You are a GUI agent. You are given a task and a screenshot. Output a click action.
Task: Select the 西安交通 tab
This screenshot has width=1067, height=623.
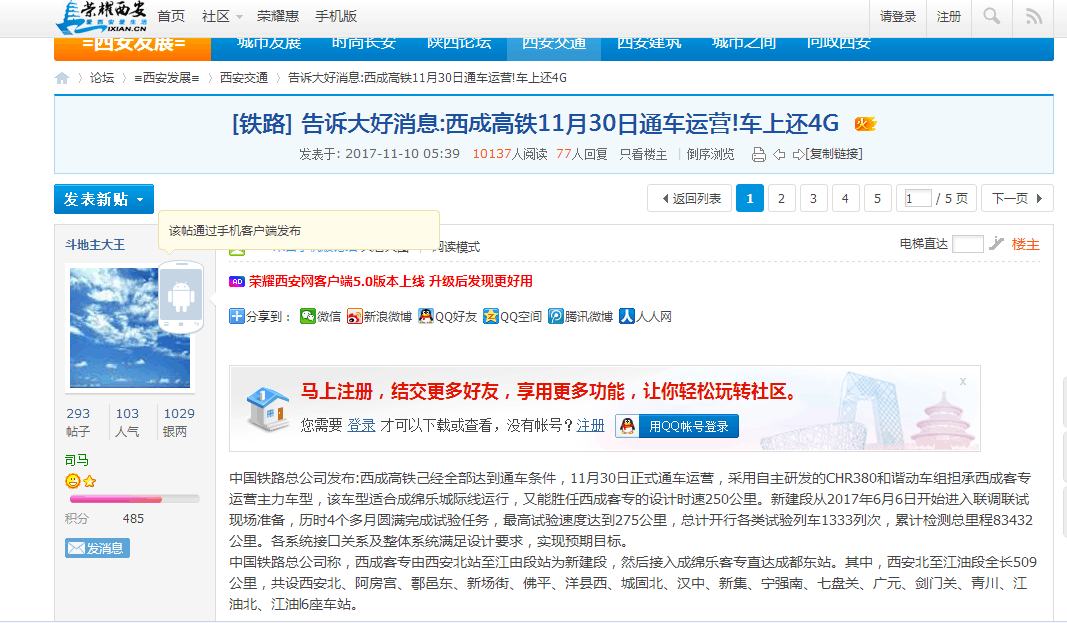point(547,43)
